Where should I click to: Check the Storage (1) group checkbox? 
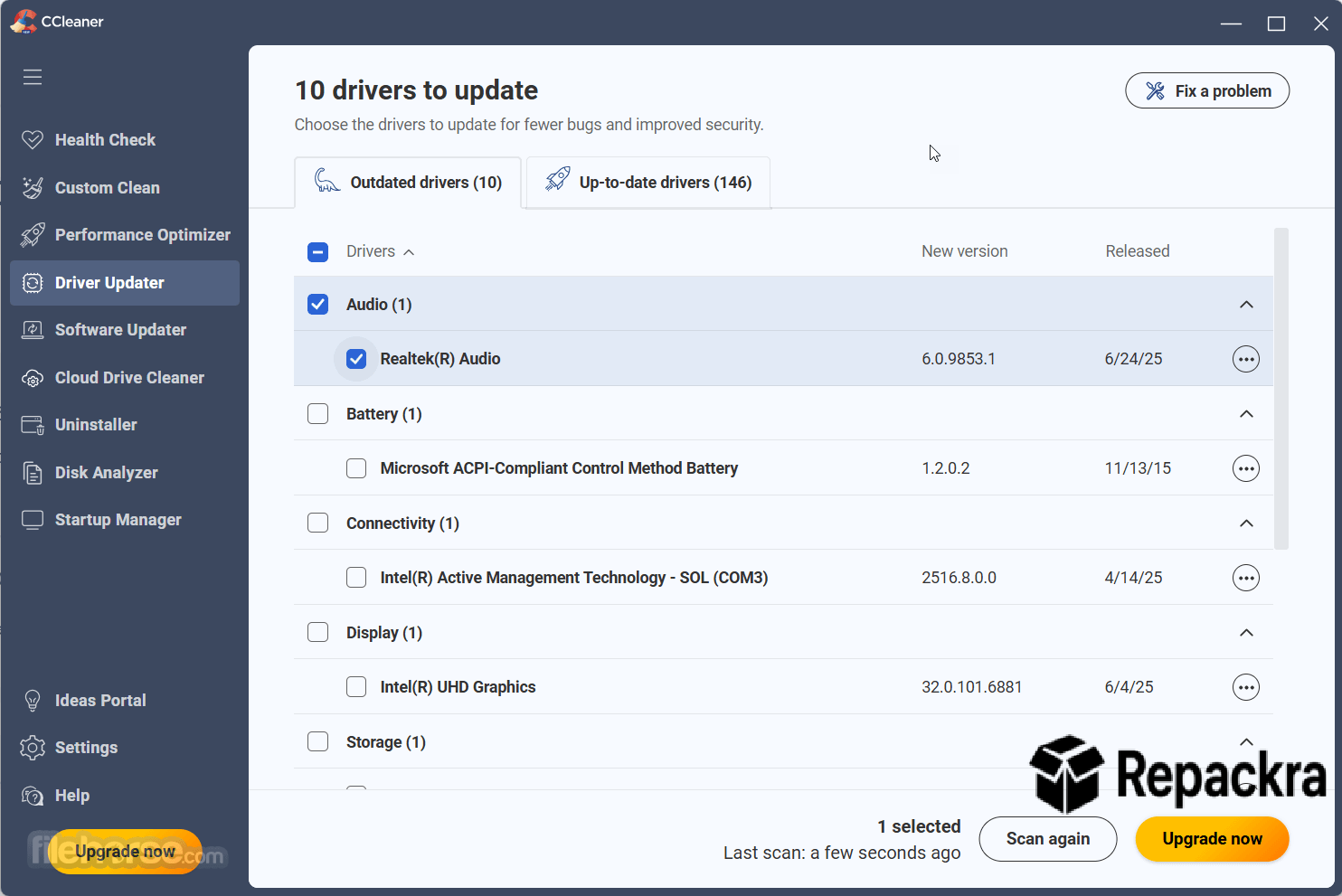point(318,742)
